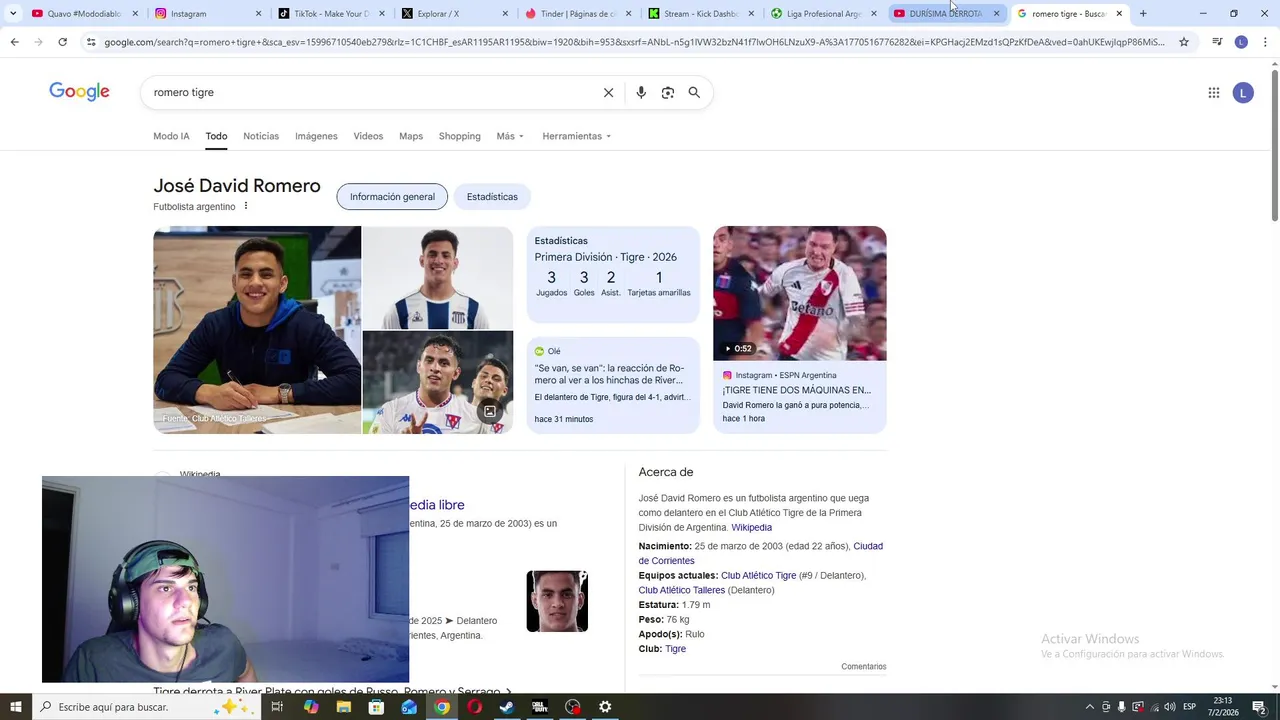Switch to the Videos results tab
Image resolution: width=1280 pixels, height=720 pixels.
(x=368, y=136)
